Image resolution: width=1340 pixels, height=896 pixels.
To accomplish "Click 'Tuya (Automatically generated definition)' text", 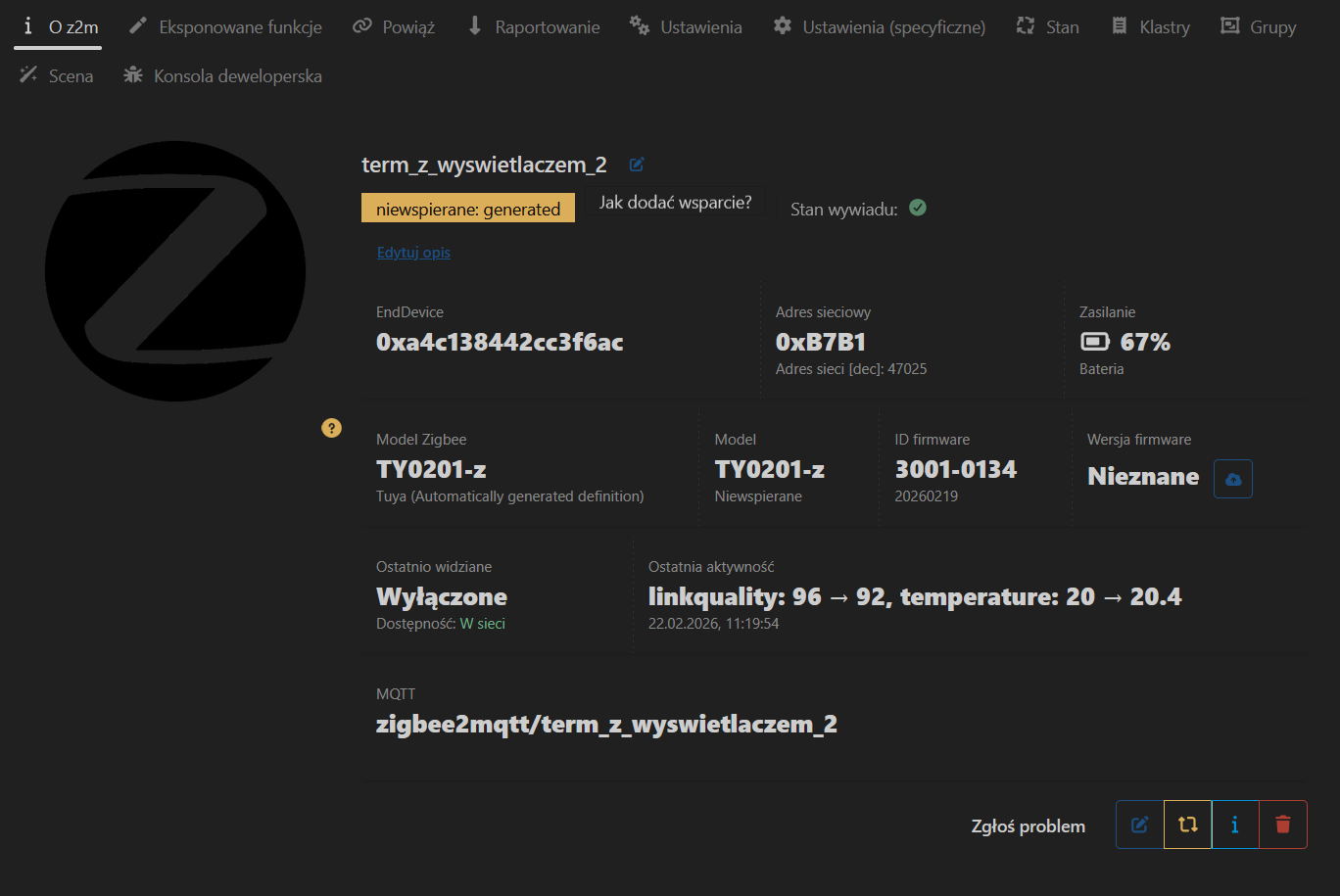I will click(x=510, y=496).
